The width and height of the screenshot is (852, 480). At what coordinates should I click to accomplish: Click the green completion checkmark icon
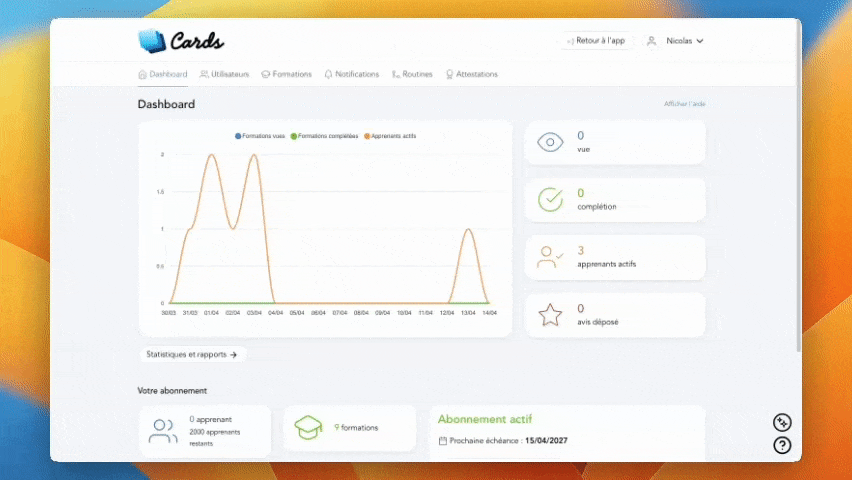(x=550, y=200)
